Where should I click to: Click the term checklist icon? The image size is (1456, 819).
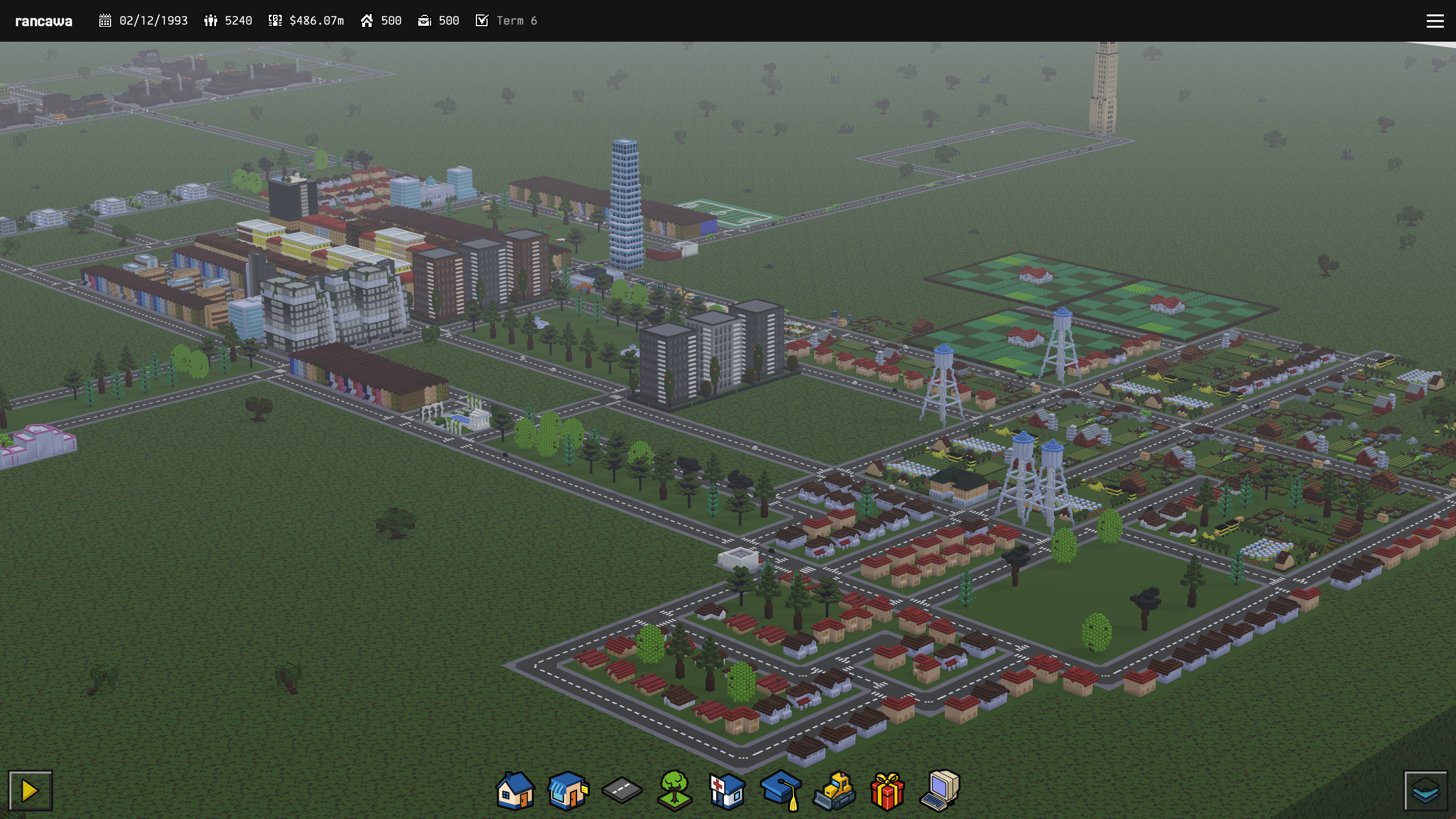pyautogui.click(x=482, y=21)
